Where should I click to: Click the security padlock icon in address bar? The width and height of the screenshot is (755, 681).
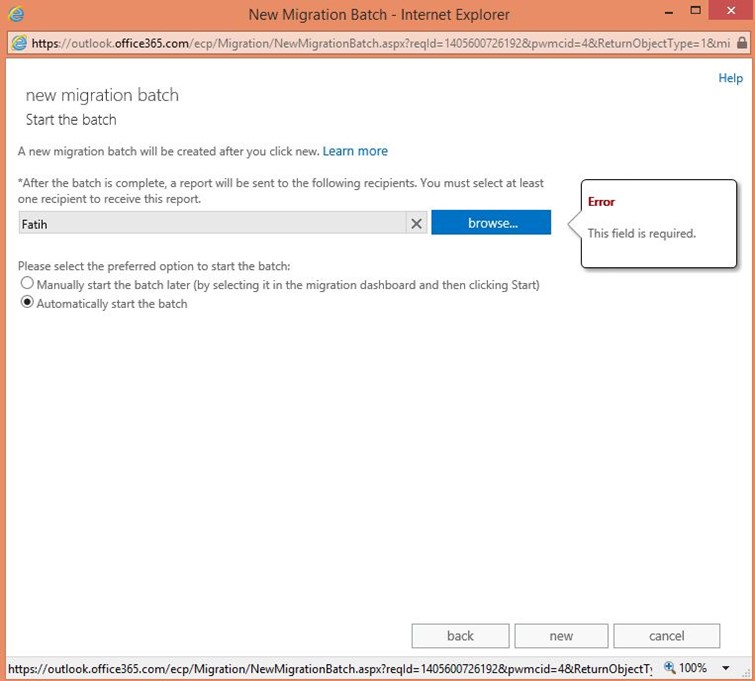[x=742, y=43]
